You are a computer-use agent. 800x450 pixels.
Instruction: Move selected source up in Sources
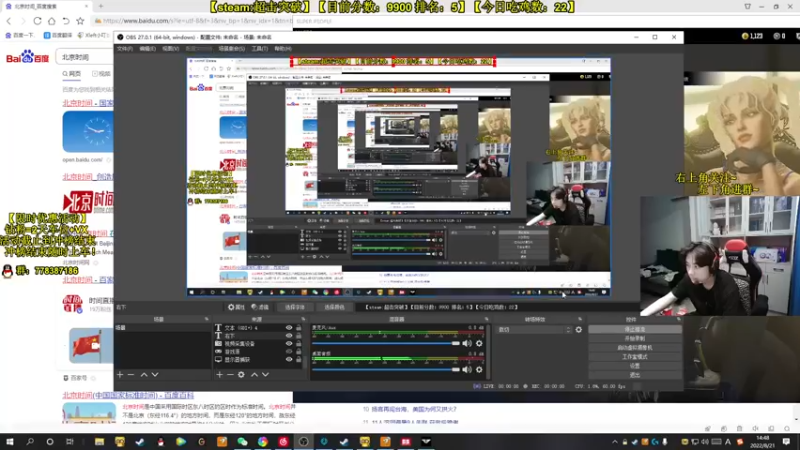click(x=254, y=374)
